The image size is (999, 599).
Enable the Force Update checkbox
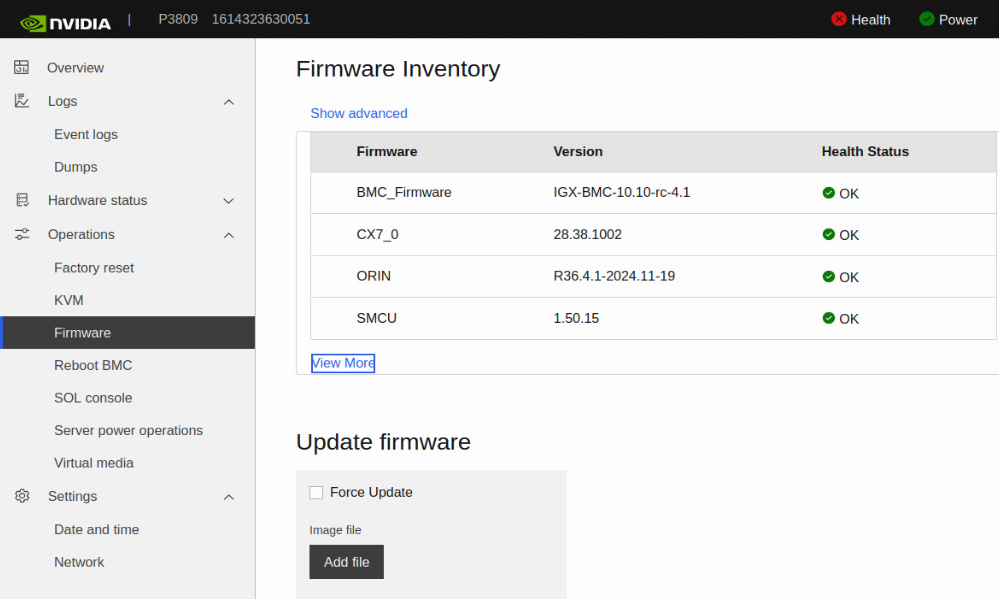[x=316, y=492]
